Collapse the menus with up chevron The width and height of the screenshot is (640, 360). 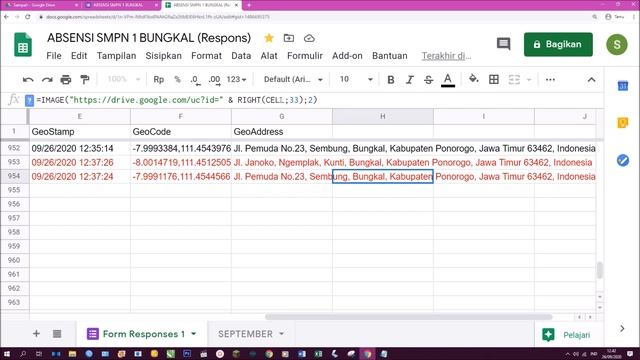591,80
